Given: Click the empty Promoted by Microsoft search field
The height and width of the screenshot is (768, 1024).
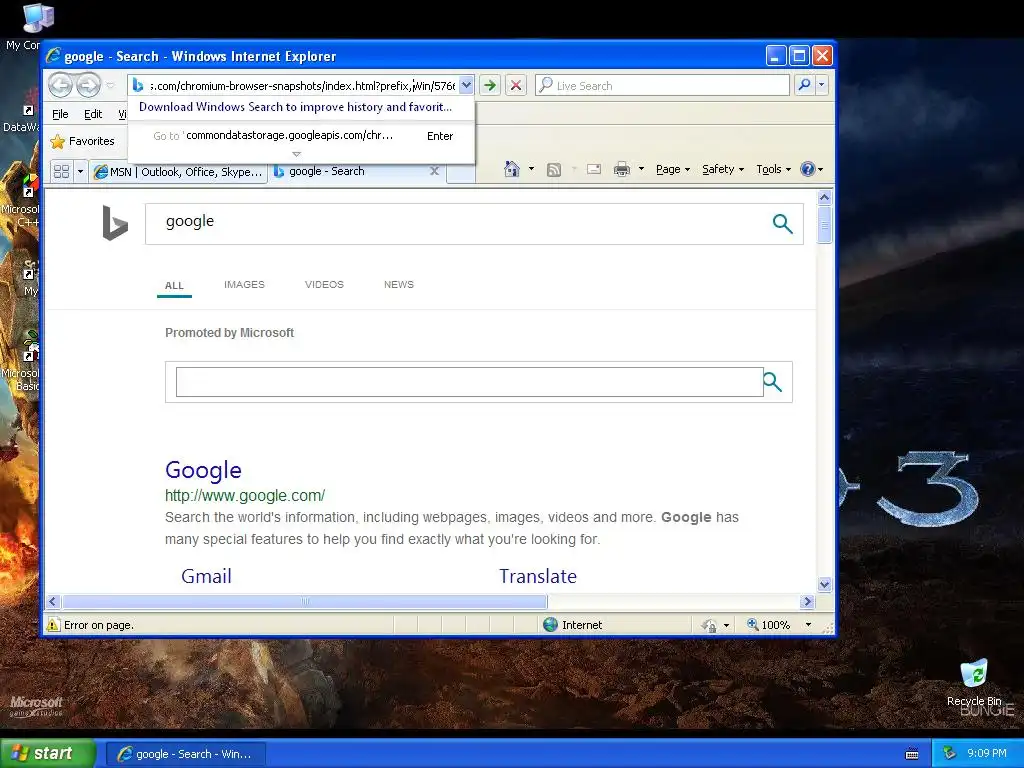Looking at the screenshot, I should tap(470, 382).
